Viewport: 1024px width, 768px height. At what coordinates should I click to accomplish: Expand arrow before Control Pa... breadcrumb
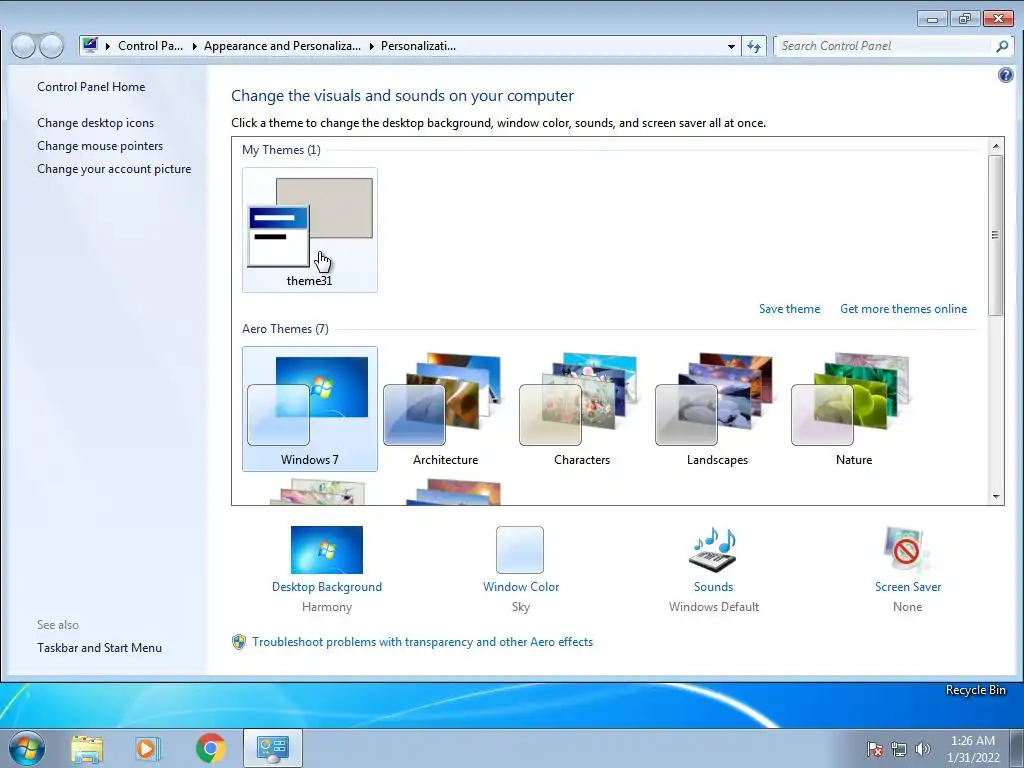[x=108, y=46]
